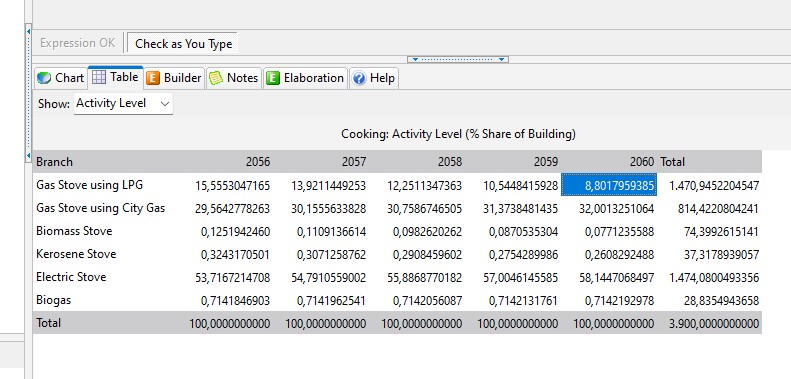Click the horizontal splitter handle with arrows

[458, 59]
